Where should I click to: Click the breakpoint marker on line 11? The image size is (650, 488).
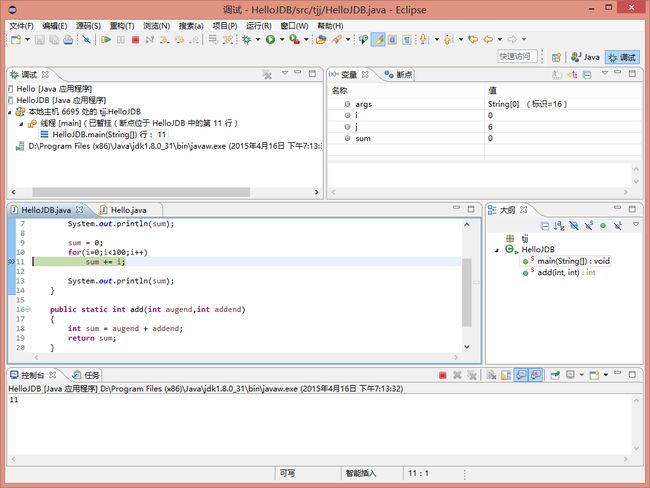click(x=11, y=262)
